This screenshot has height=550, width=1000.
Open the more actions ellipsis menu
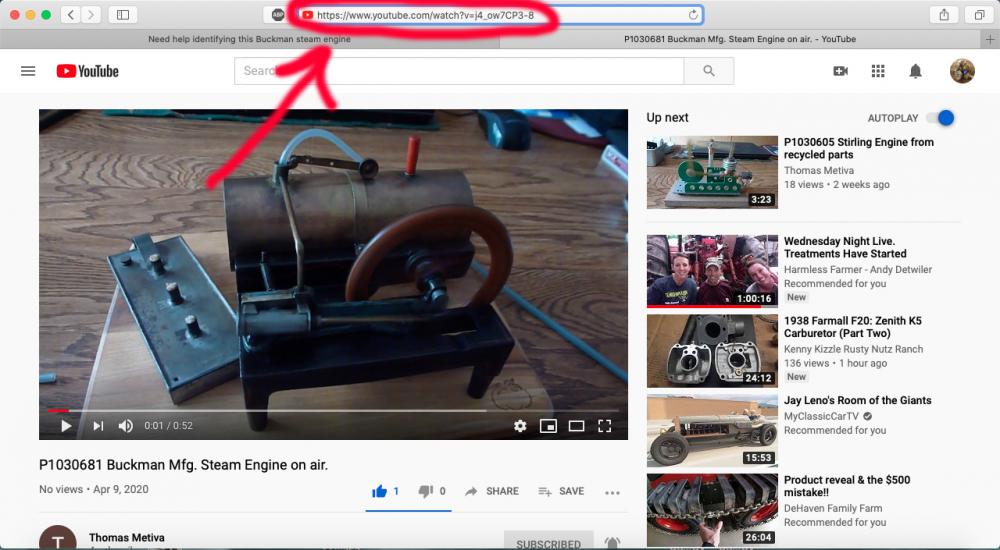pyautogui.click(x=612, y=492)
